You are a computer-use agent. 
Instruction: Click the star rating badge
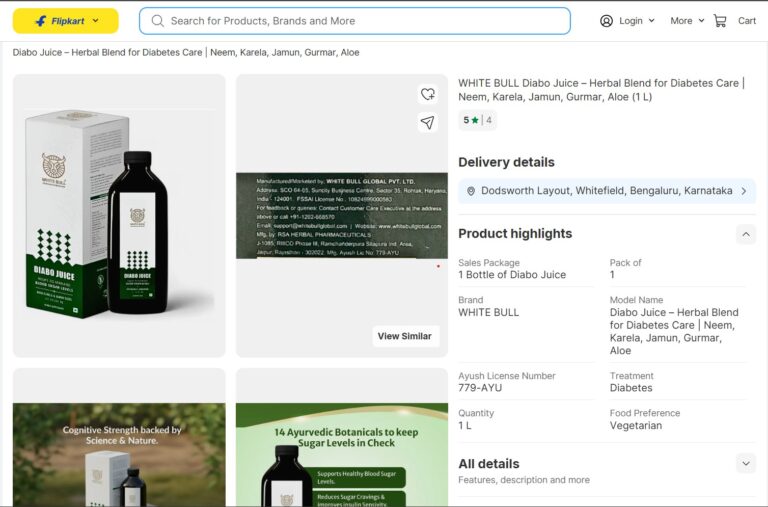tap(477, 120)
